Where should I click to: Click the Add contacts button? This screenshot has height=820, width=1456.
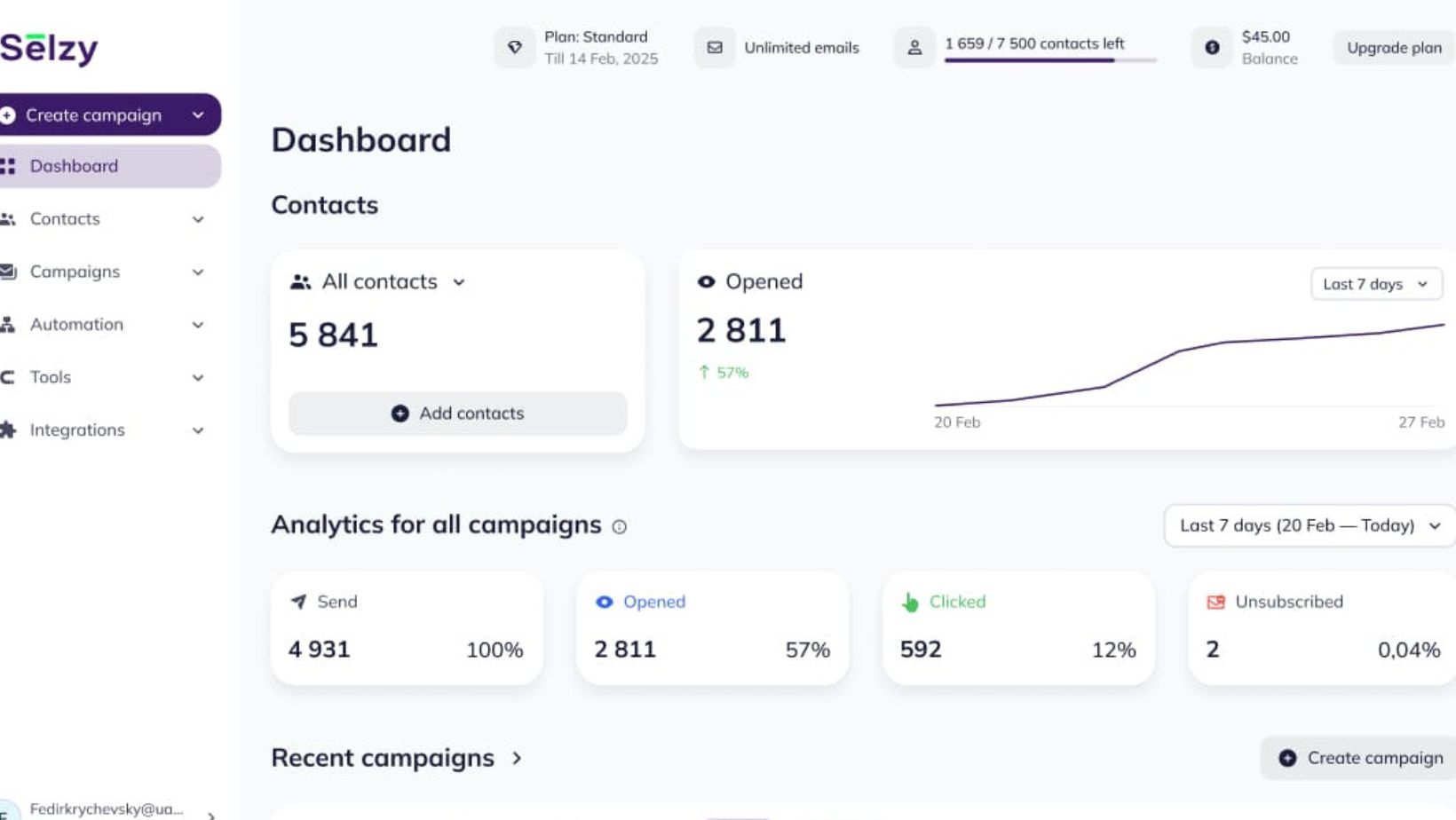[x=458, y=414]
